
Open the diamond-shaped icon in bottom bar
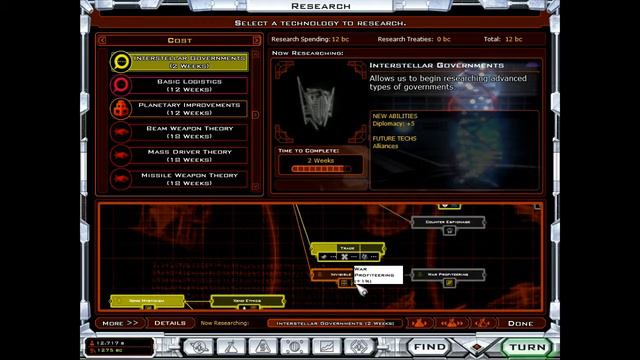359,347
